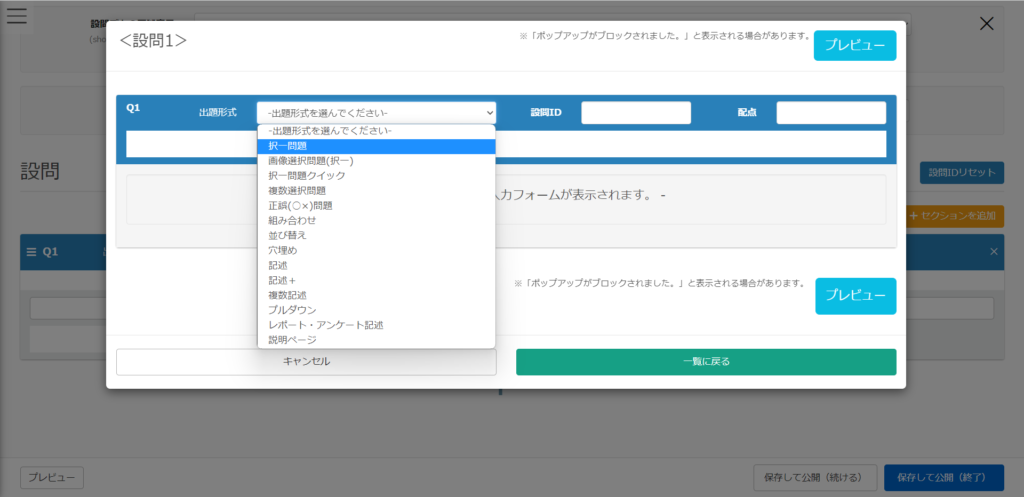
Task: Focus the 配点 input field
Action: (x=830, y=113)
